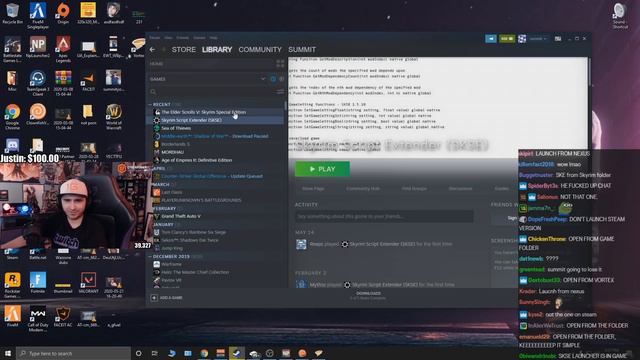640x360 pixels.
Task: Open the COMMUNITY tab
Action: pos(260,49)
